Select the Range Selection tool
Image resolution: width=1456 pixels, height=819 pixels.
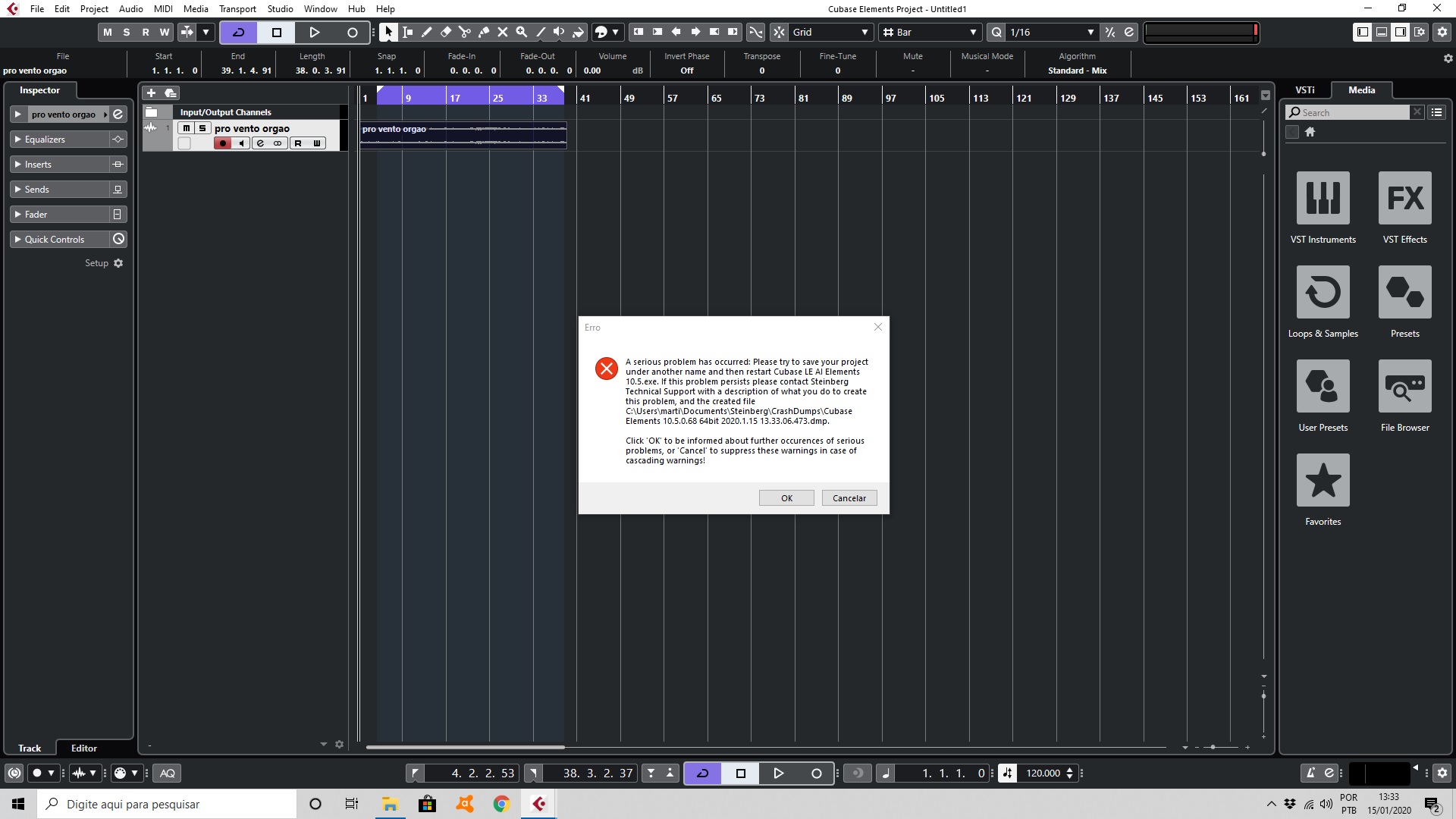[408, 32]
